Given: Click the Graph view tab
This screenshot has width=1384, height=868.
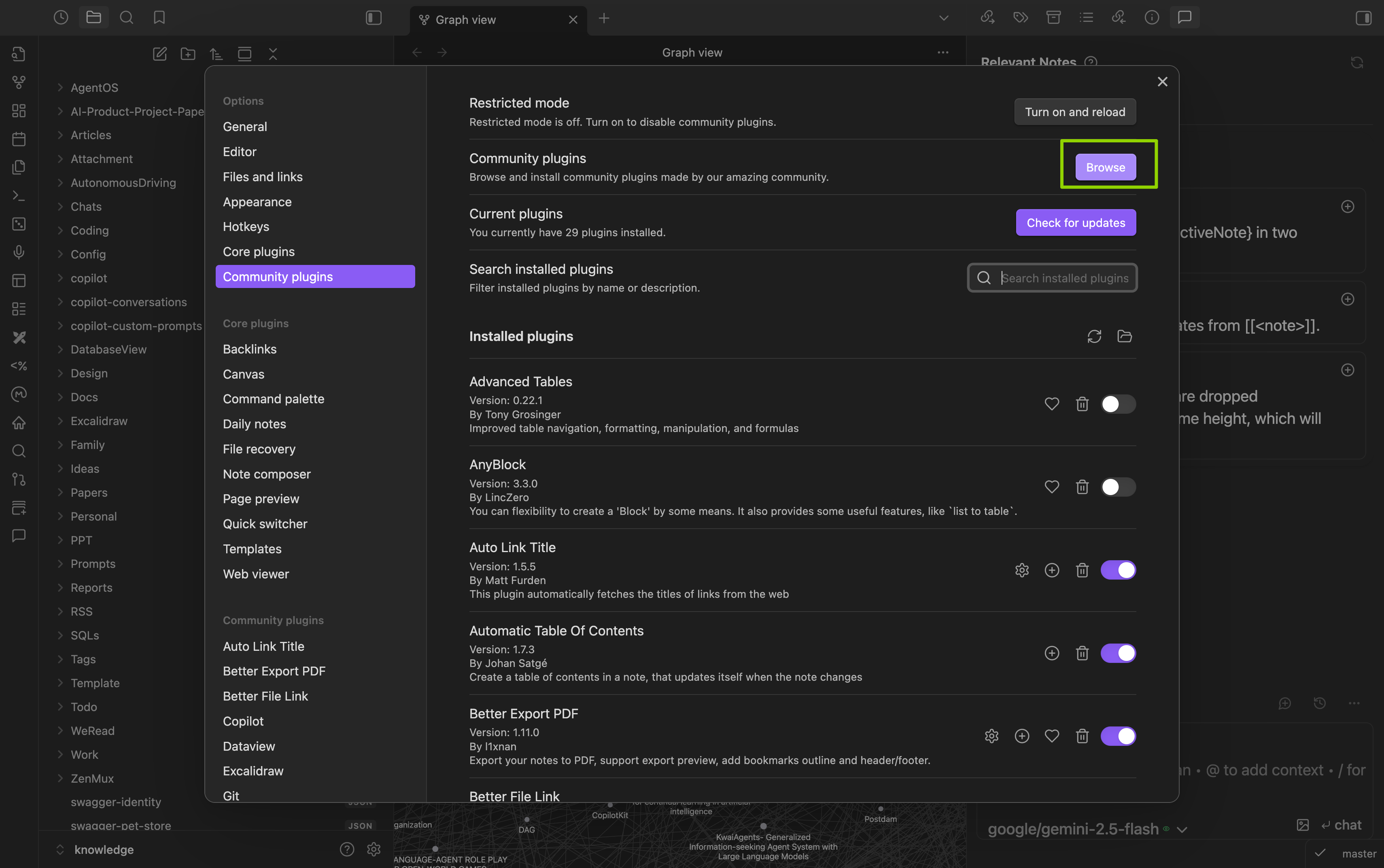Looking at the screenshot, I should (x=499, y=20).
